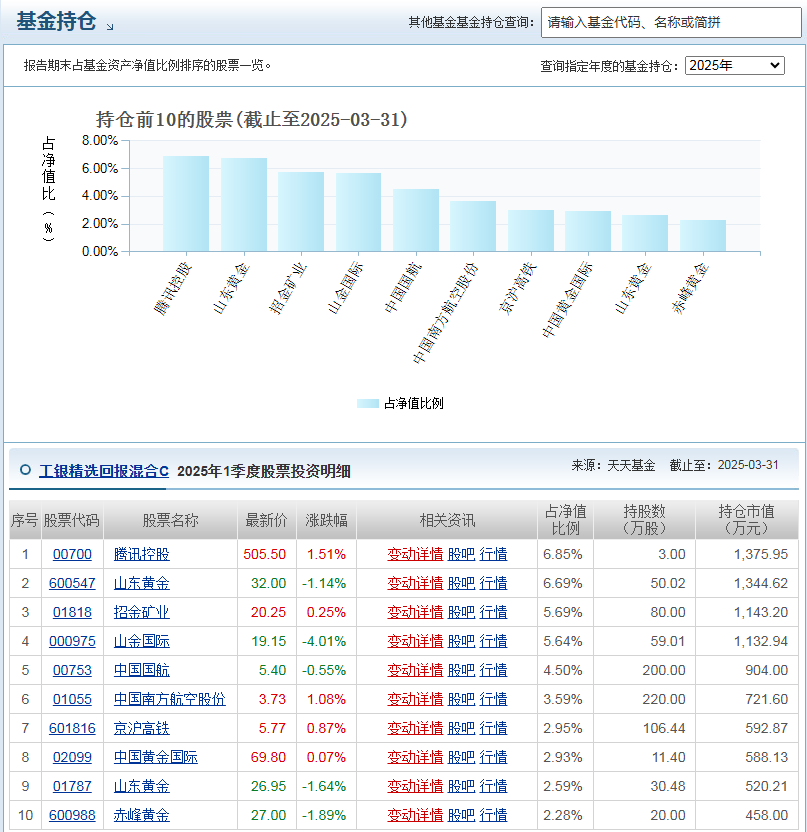807x832 pixels.
Task: Open the 工银精选回报混合C fund link
Action: coord(104,471)
